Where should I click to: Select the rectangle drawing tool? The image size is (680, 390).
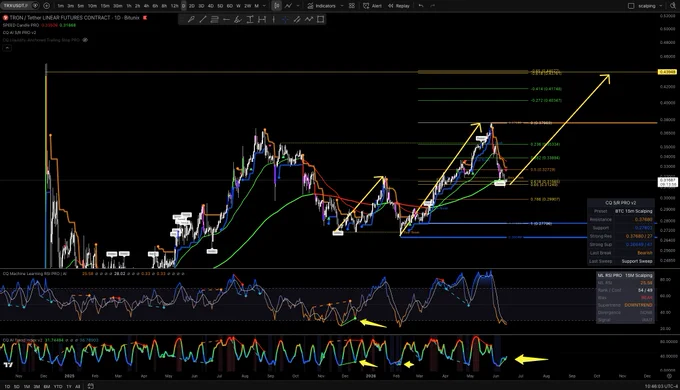320,20
